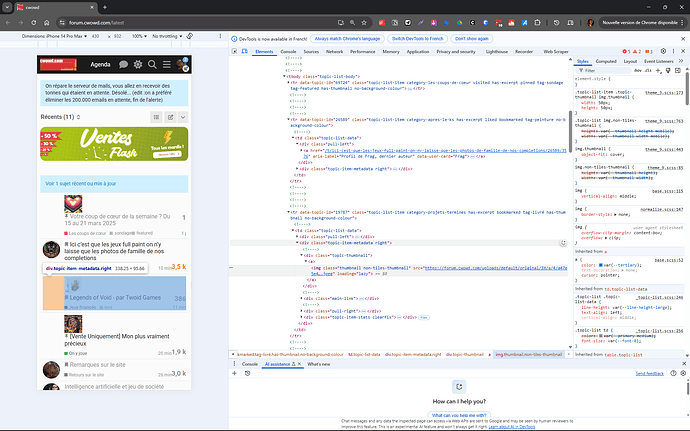
Task: Click What can you help me with suggestion
Action: (459, 415)
